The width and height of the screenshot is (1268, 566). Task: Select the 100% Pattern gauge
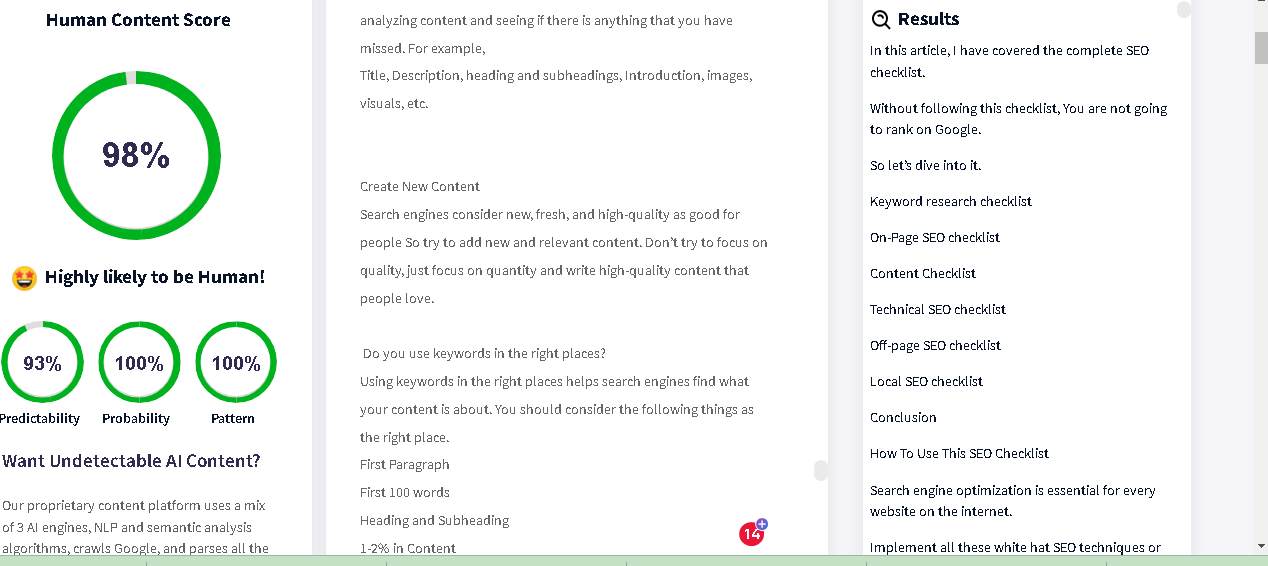point(236,362)
